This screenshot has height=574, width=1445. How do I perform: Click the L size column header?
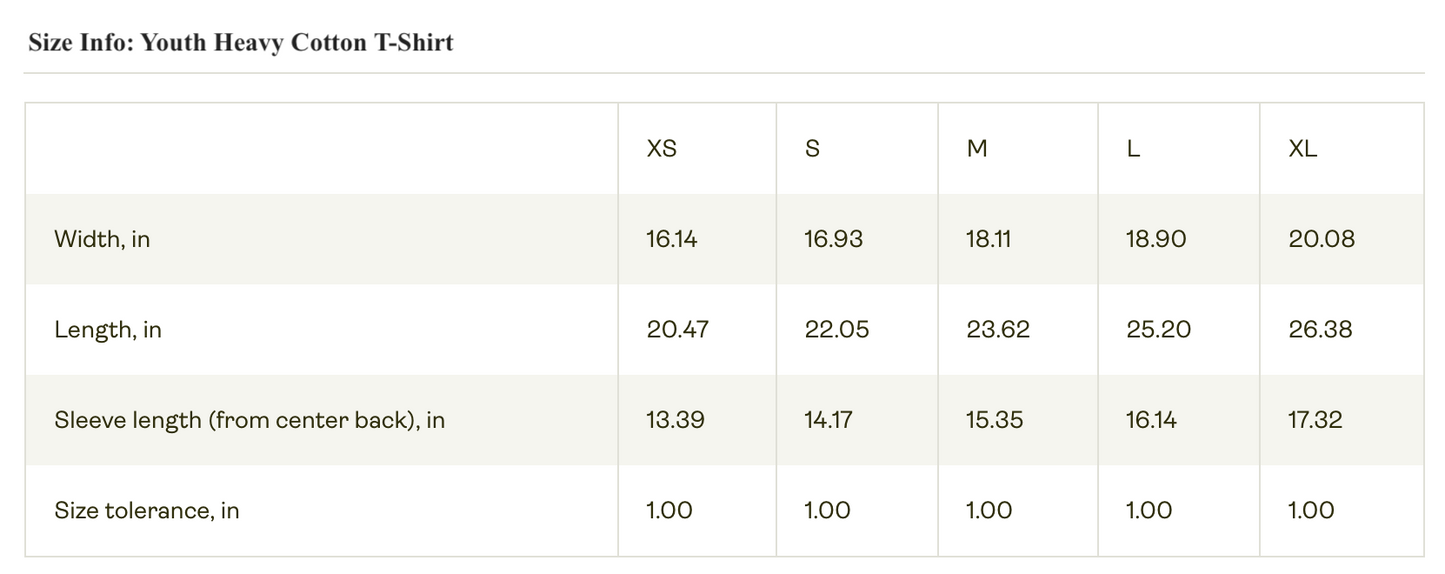[x=1133, y=149]
